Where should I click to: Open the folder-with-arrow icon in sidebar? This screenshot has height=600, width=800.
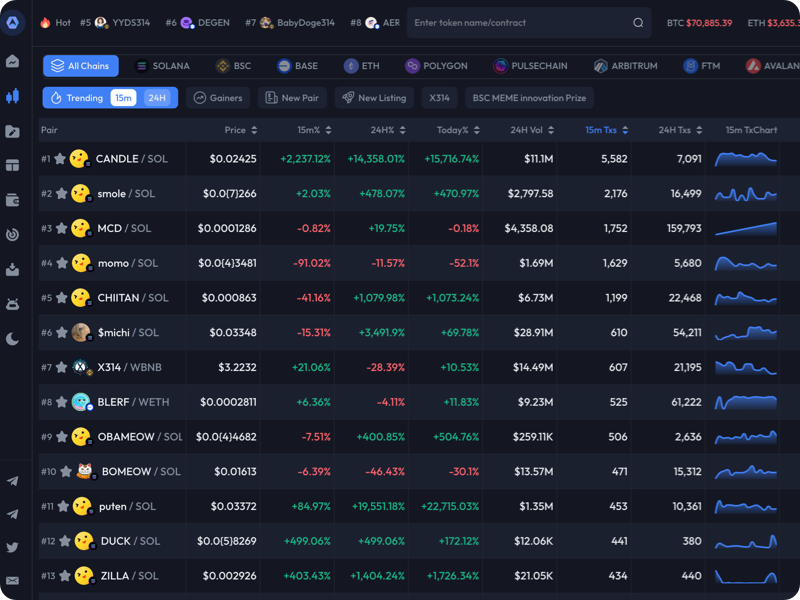(x=12, y=131)
